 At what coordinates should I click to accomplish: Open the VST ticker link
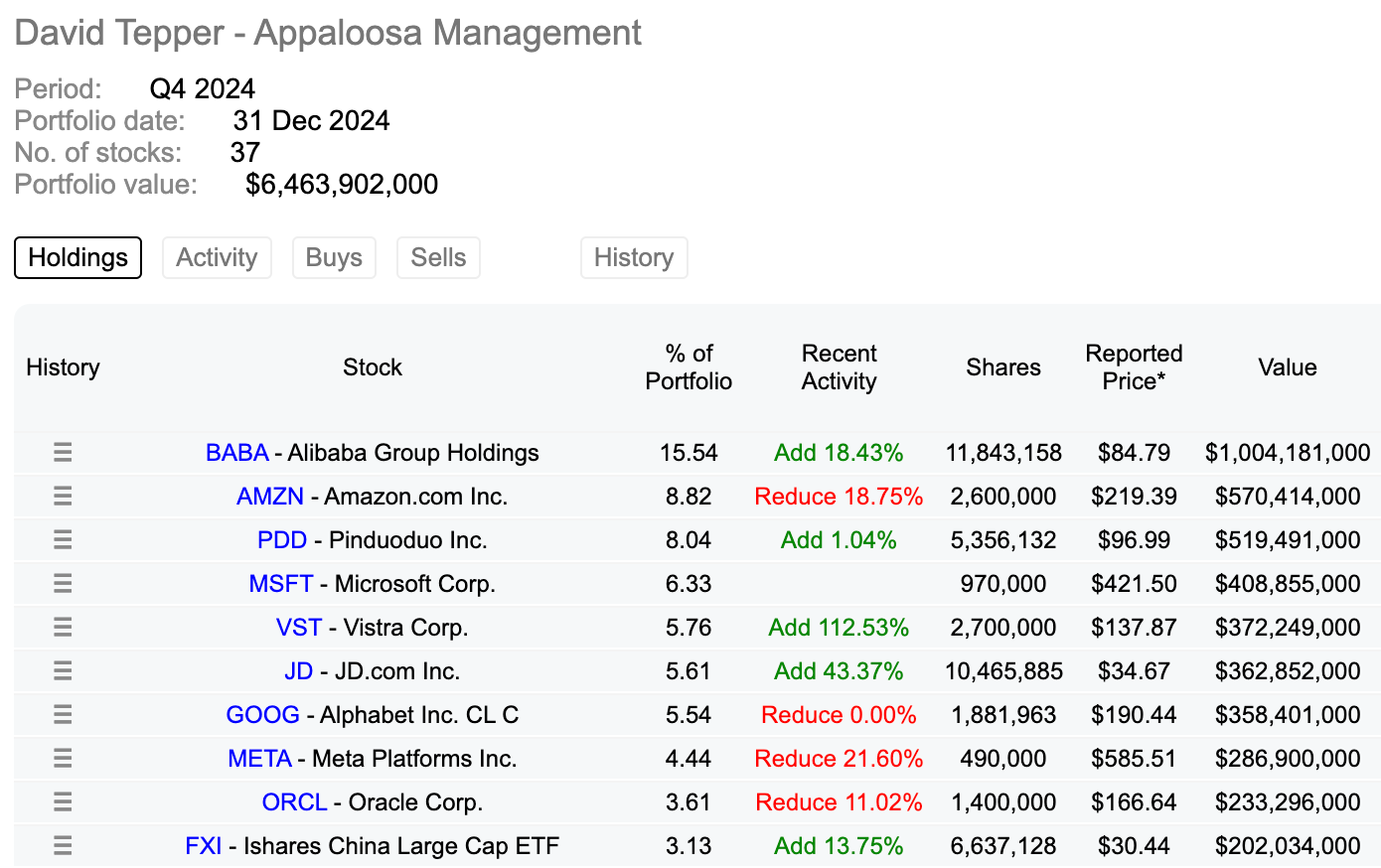point(299,628)
